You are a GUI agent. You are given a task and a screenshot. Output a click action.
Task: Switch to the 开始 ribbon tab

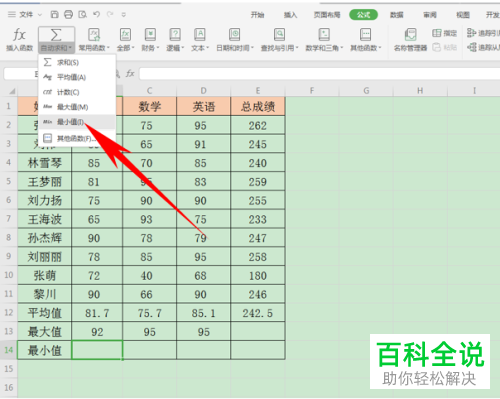click(257, 15)
